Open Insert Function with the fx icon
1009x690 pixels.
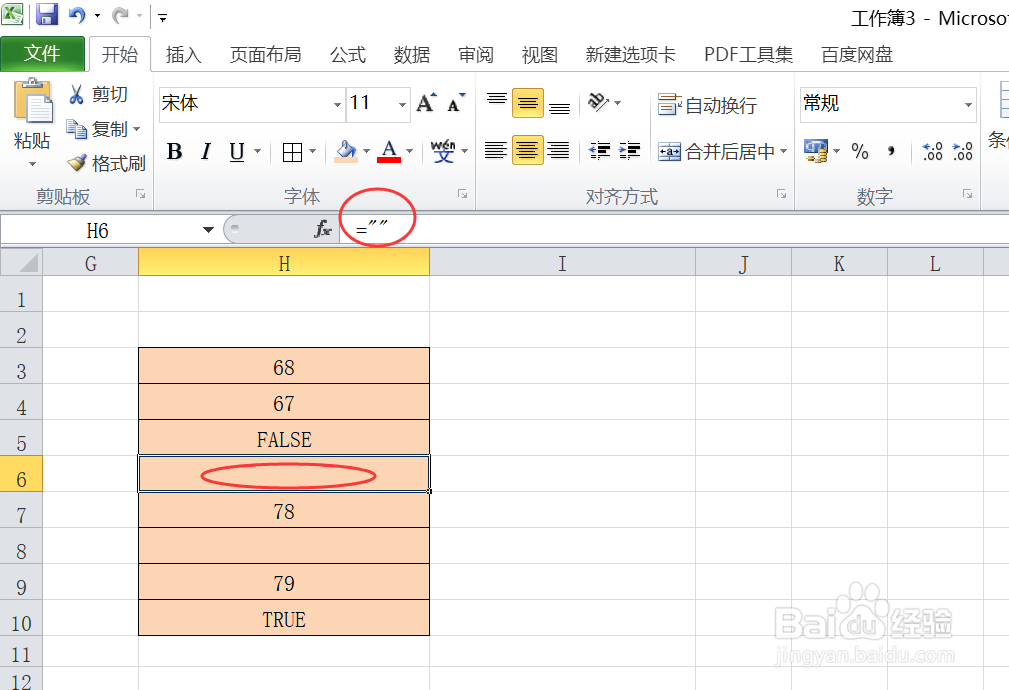[323, 229]
